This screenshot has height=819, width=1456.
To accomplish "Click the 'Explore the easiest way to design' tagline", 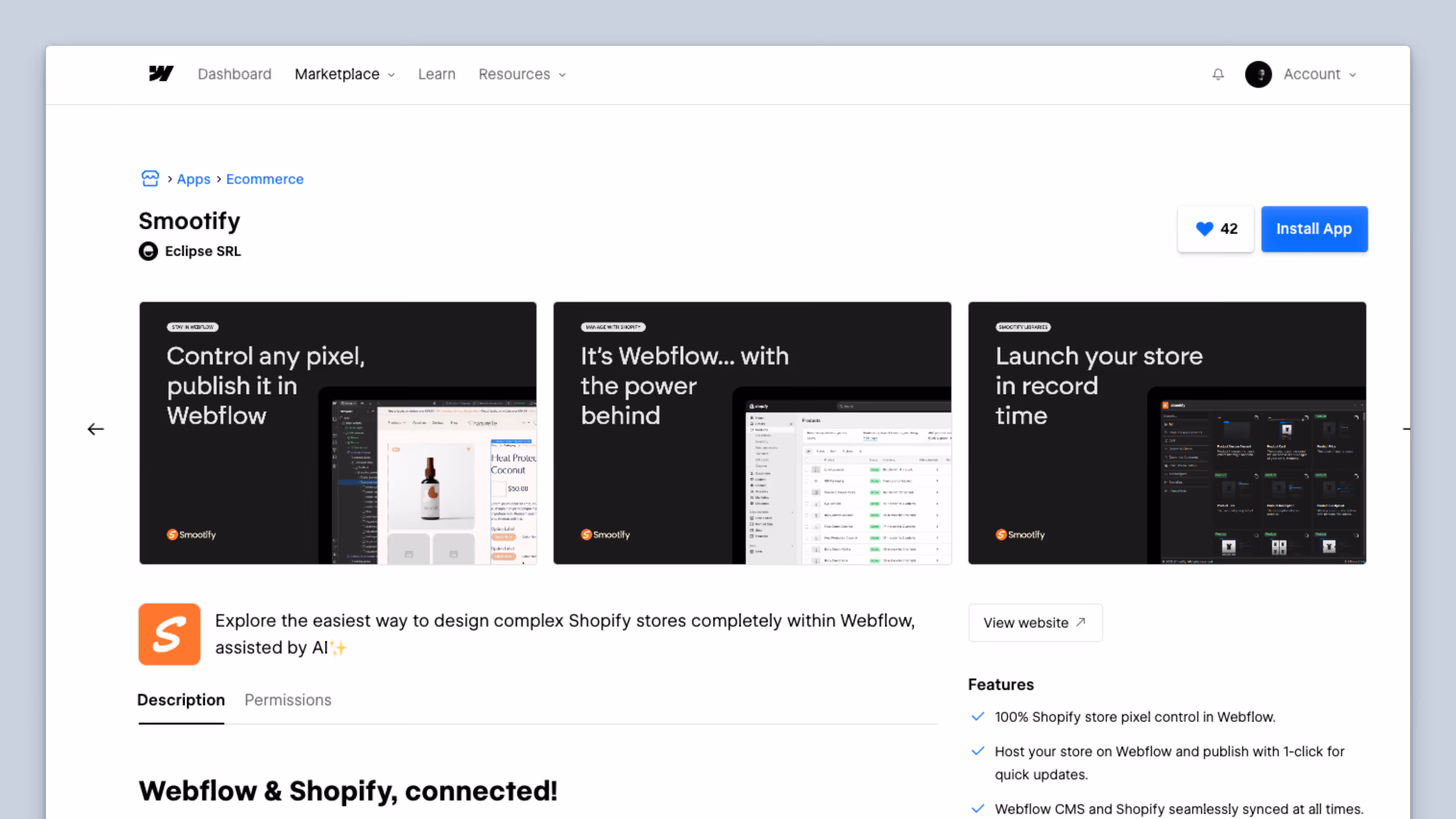I will 565,634.
